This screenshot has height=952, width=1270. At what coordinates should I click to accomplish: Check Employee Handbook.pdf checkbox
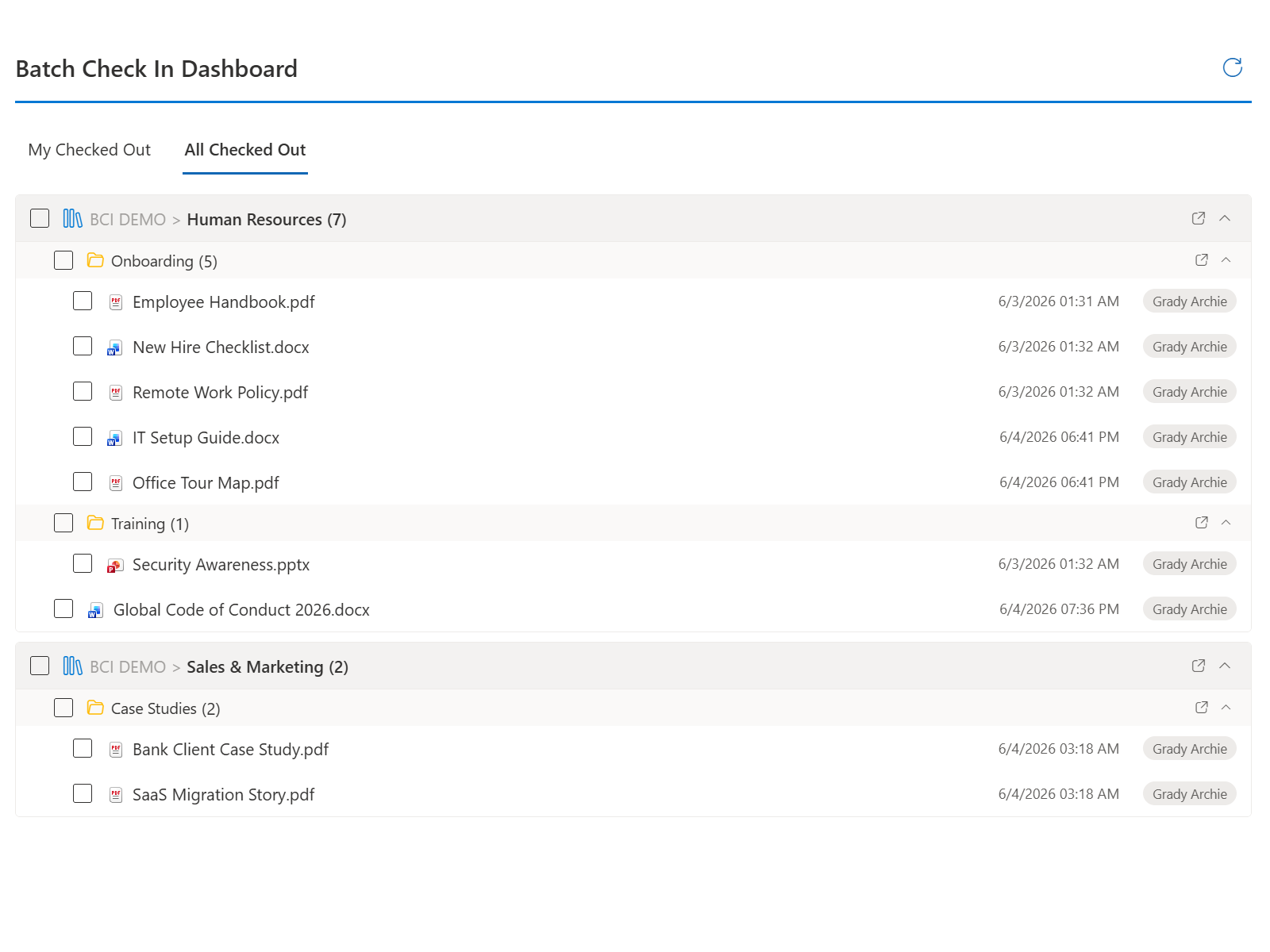click(x=83, y=301)
